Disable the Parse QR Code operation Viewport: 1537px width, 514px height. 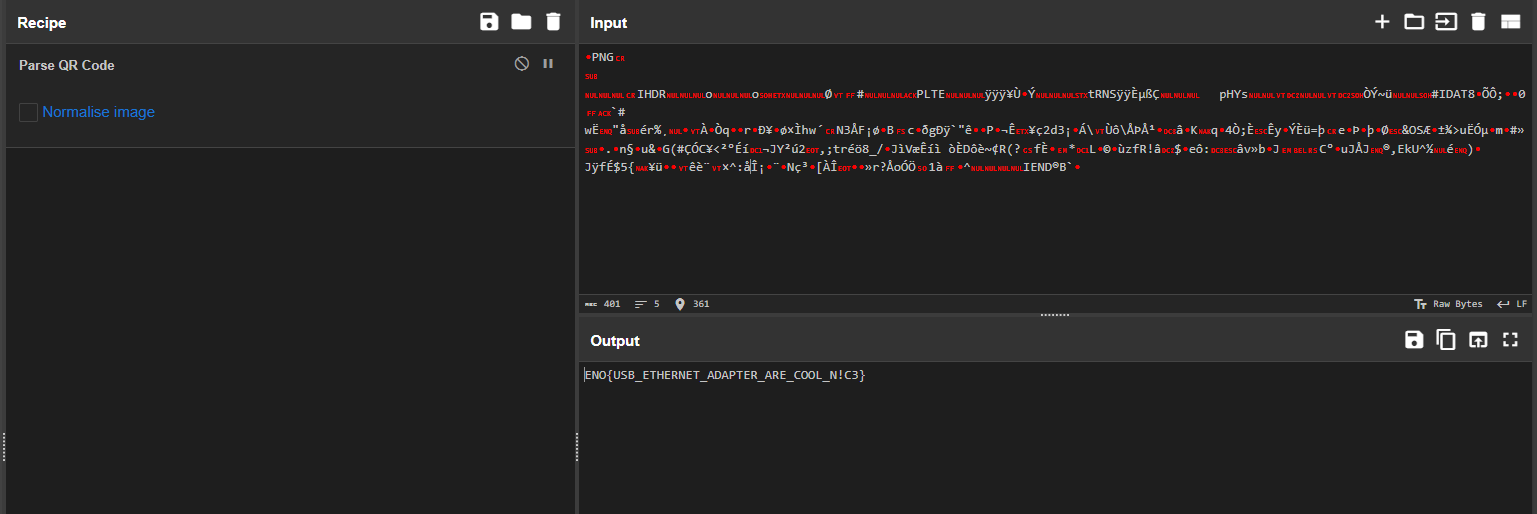521,63
